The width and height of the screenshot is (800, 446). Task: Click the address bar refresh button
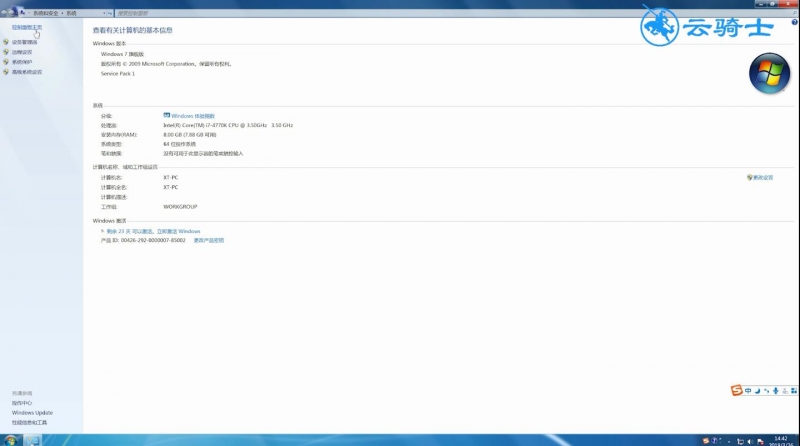[x=110, y=13]
